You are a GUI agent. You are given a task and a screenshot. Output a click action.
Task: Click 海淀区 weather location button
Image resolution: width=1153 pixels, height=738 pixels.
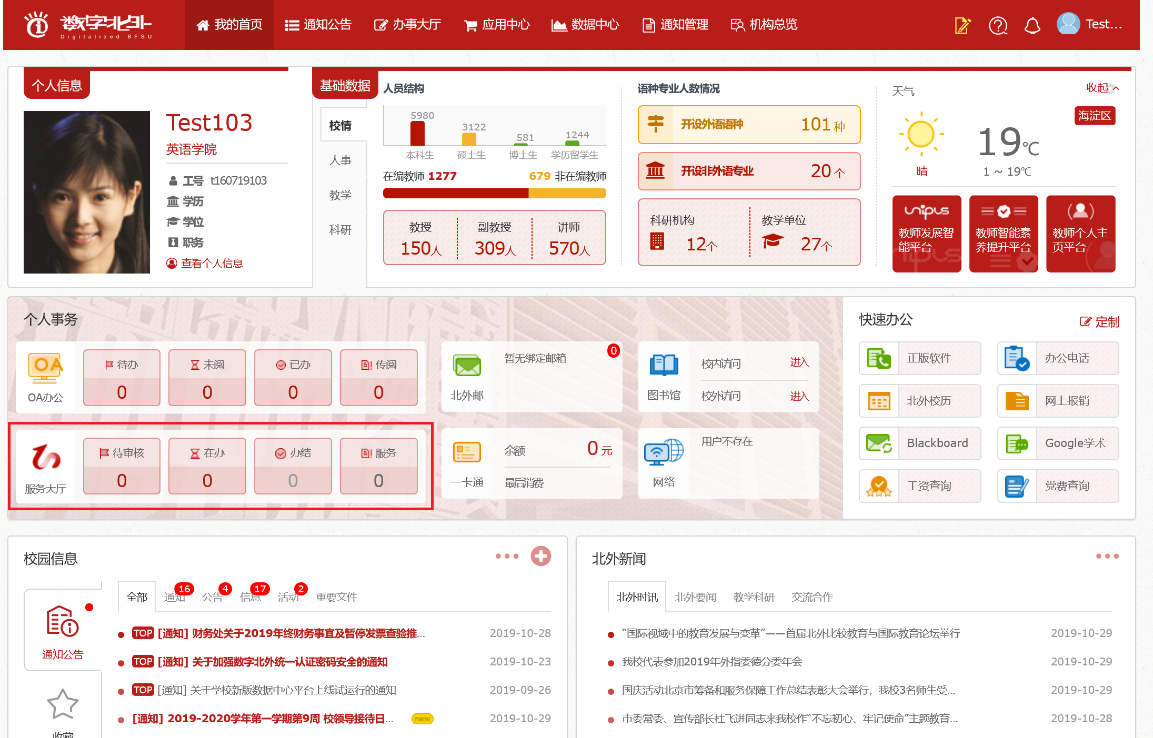point(1095,115)
